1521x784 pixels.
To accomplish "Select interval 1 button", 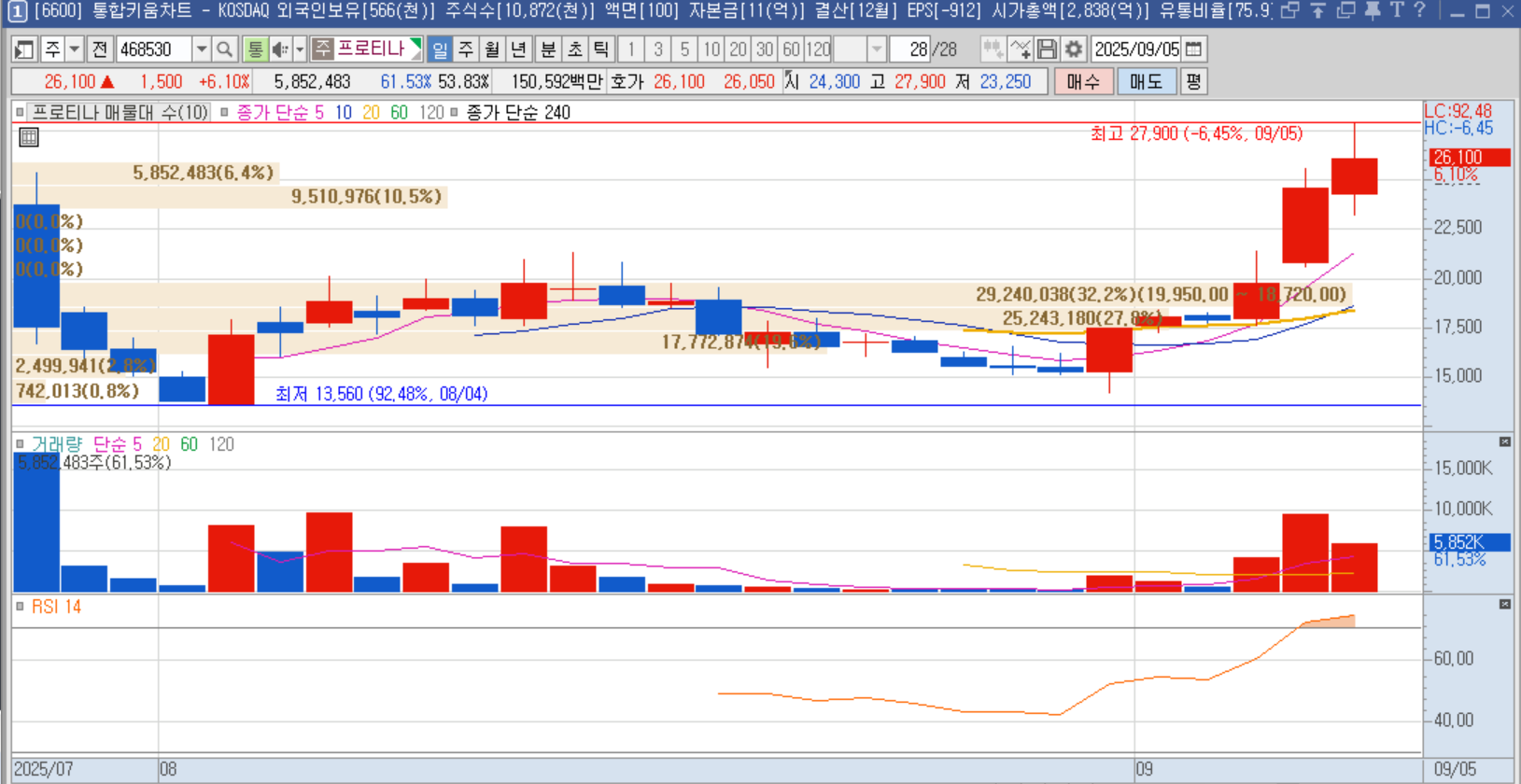I will [631, 49].
